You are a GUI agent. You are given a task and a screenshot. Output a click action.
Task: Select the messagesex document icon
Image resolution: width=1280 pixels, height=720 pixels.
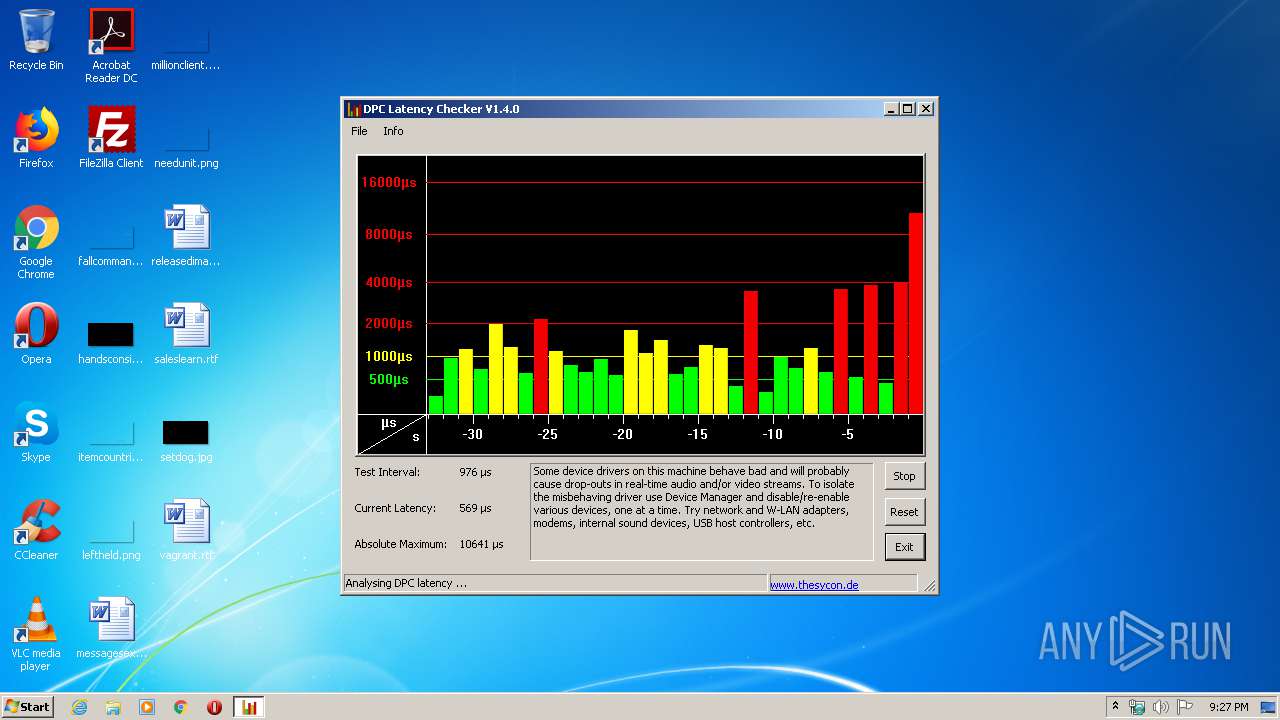pyautogui.click(x=111, y=628)
